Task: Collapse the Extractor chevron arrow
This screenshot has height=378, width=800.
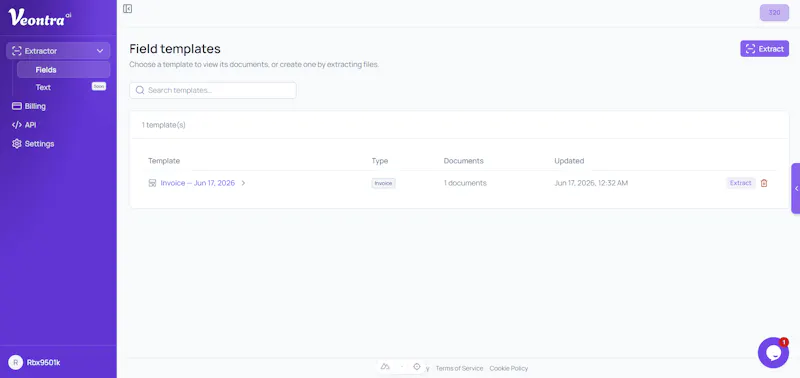Action: tap(100, 51)
